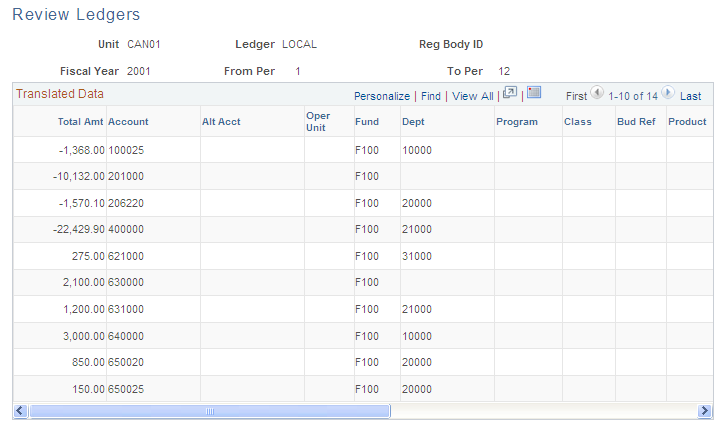724x428 pixels.
Task: Sort by Program column header
Action: point(517,122)
